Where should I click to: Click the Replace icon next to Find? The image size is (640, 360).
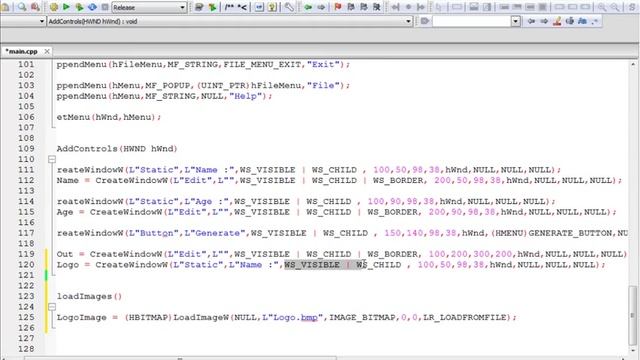[36, 7]
